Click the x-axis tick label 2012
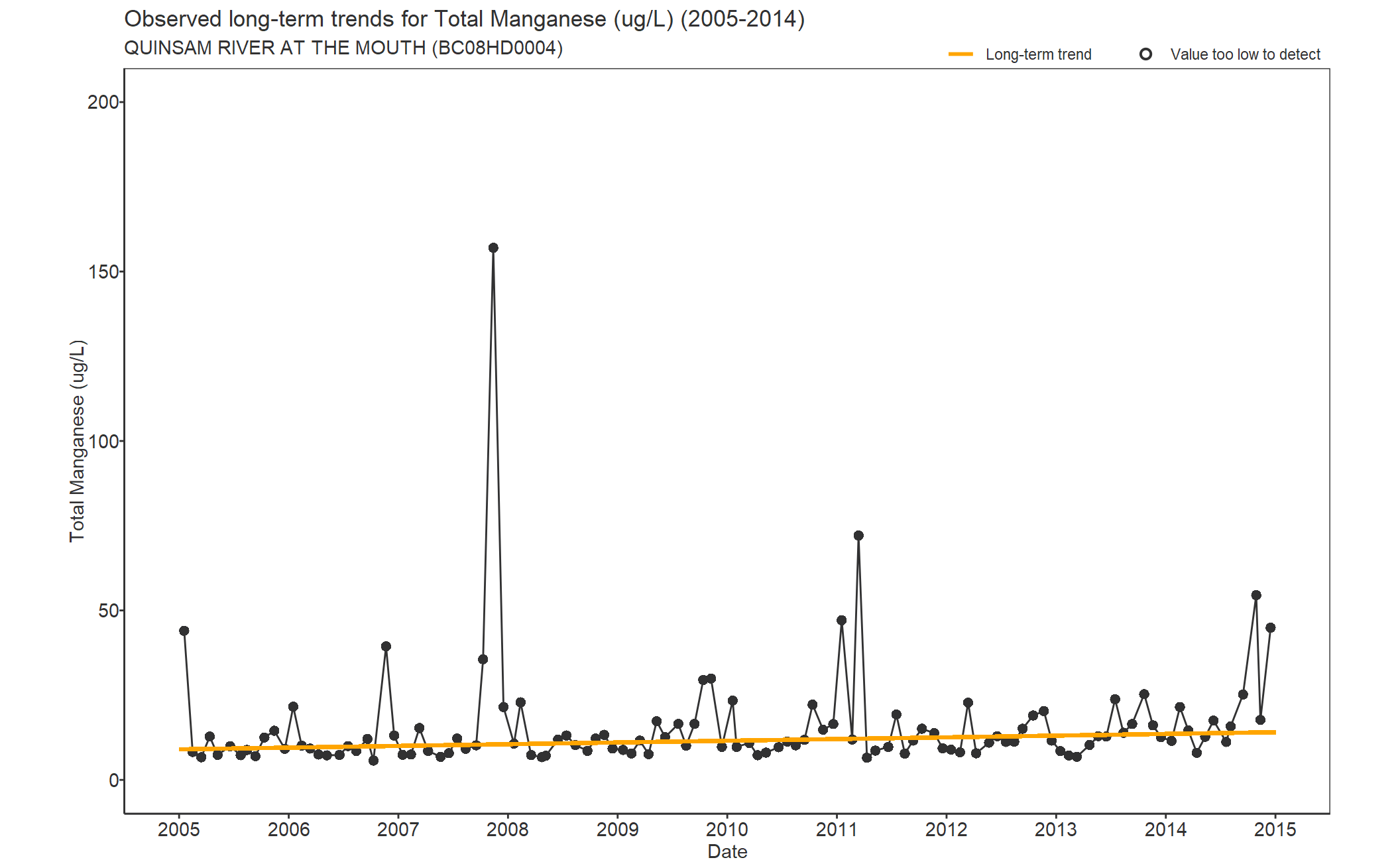 click(946, 830)
